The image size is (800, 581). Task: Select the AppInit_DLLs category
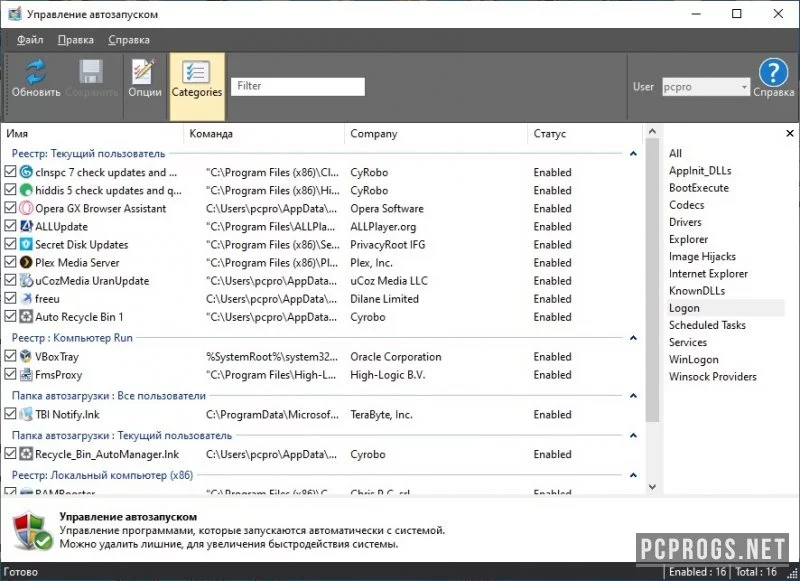tap(700, 170)
